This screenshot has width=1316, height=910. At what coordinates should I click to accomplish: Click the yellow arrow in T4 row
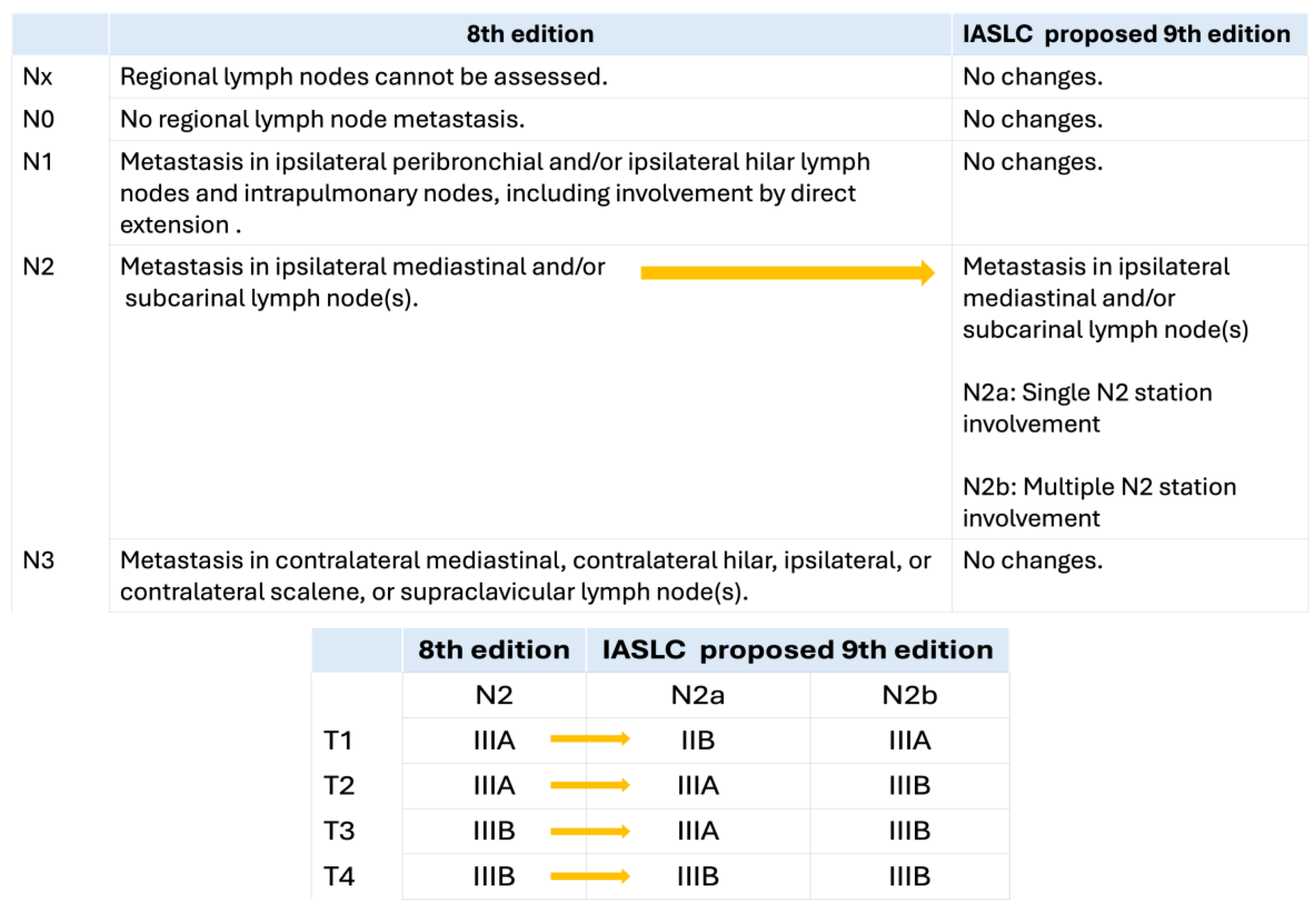click(589, 876)
